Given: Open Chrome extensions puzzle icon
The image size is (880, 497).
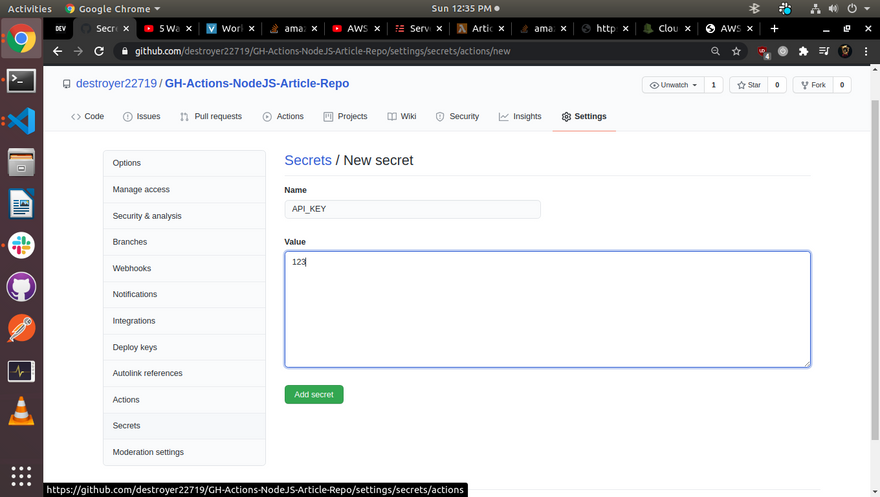Looking at the screenshot, I should pyautogui.click(x=803, y=51).
